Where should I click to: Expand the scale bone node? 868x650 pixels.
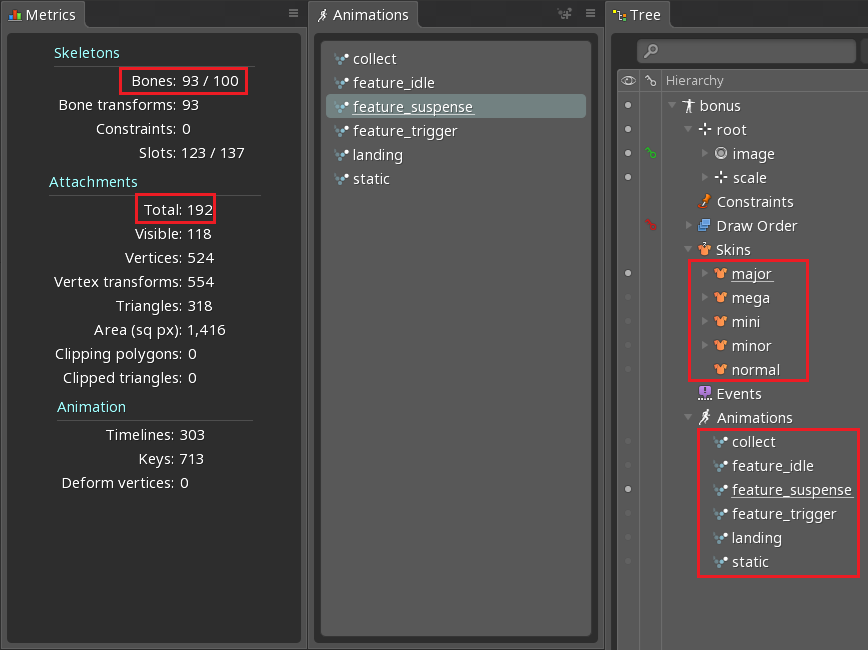tap(704, 178)
